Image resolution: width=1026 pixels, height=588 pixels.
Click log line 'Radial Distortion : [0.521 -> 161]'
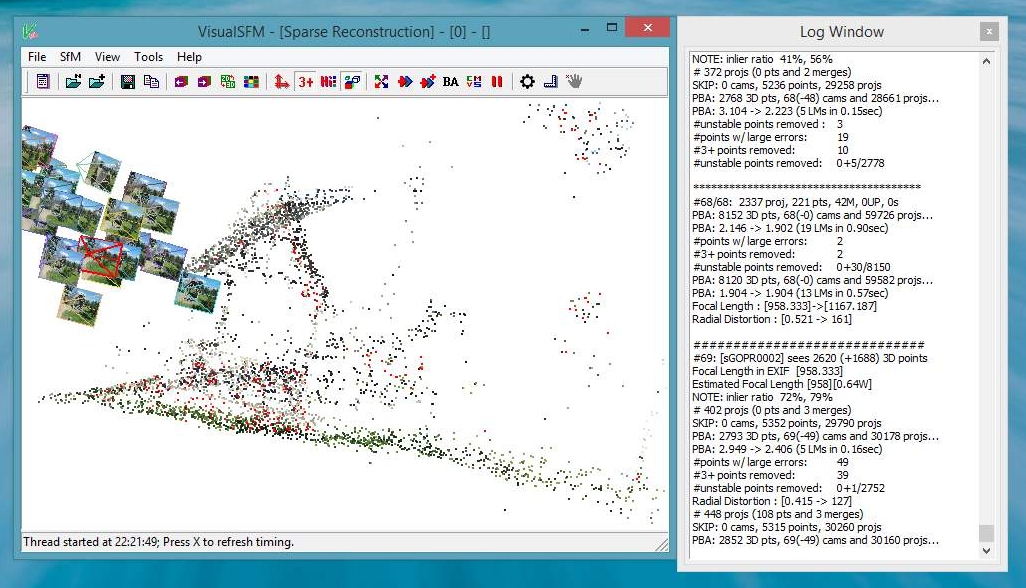pos(771,319)
